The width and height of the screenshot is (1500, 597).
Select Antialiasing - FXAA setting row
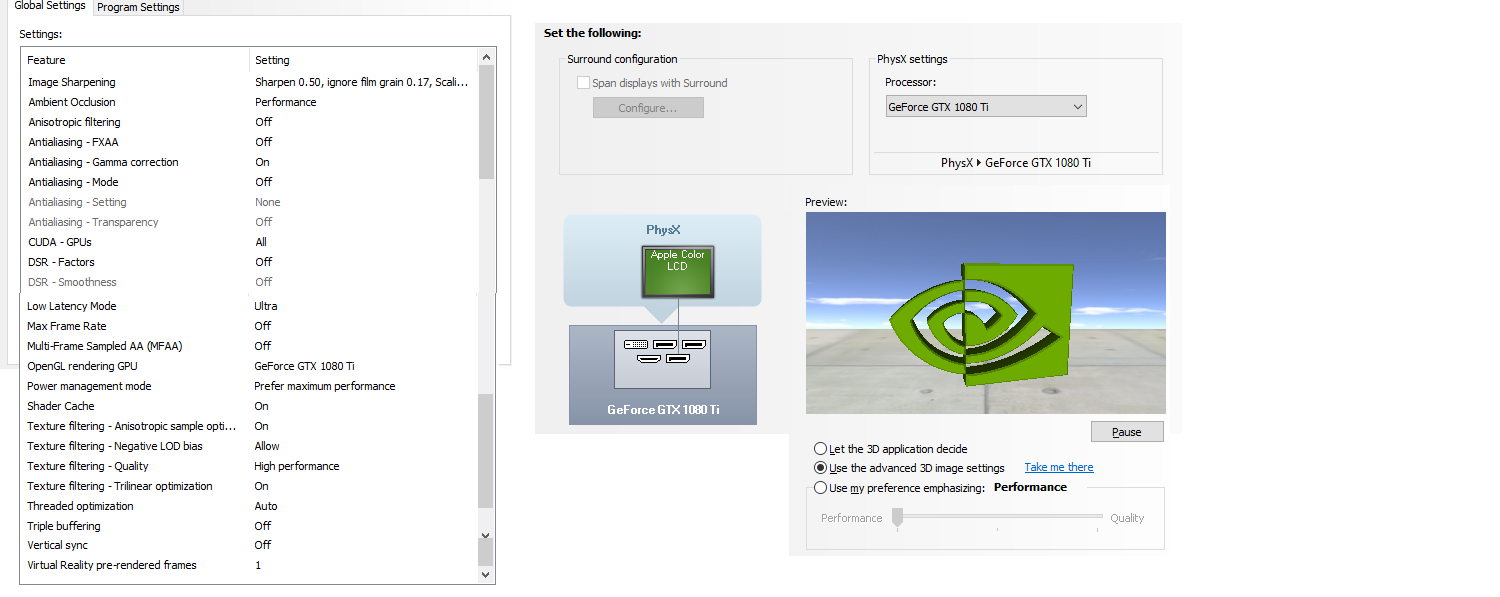coord(249,142)
